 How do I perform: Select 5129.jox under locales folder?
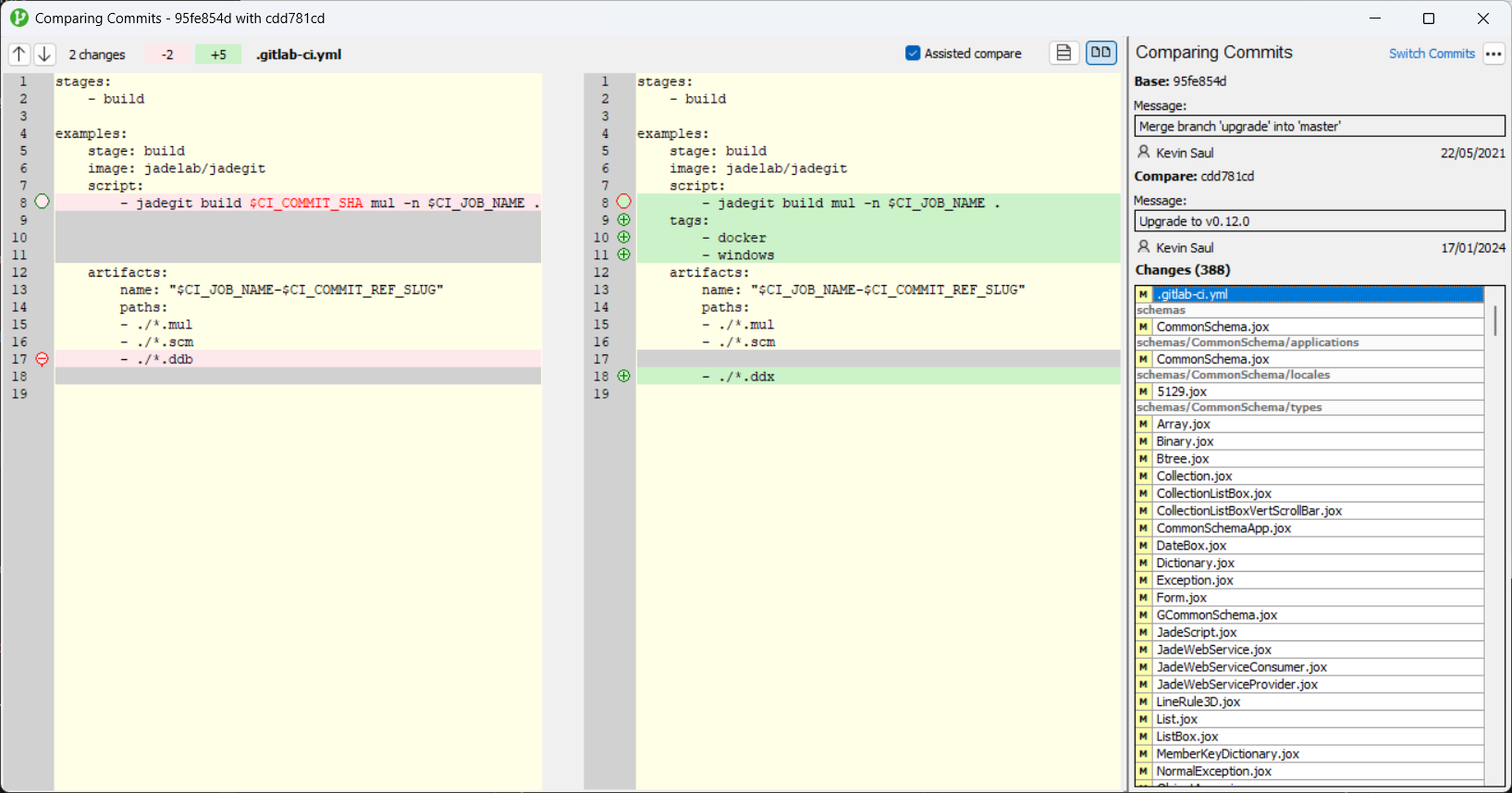(x=1181, y=391)
